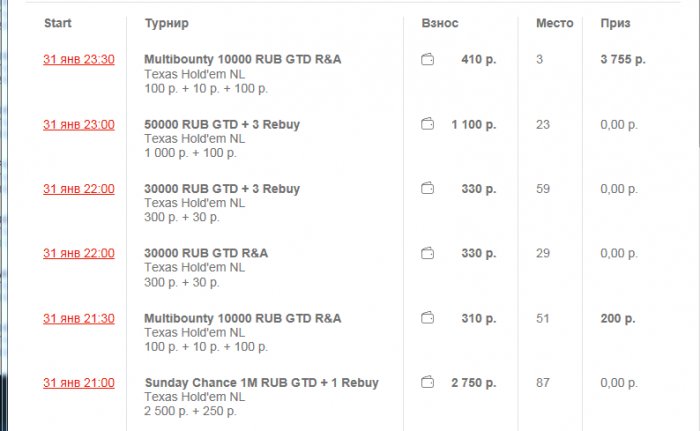Open the 31 янв 21:30 start time link
Viewport: 700px width, 431px height.
[x=78, y=319]
